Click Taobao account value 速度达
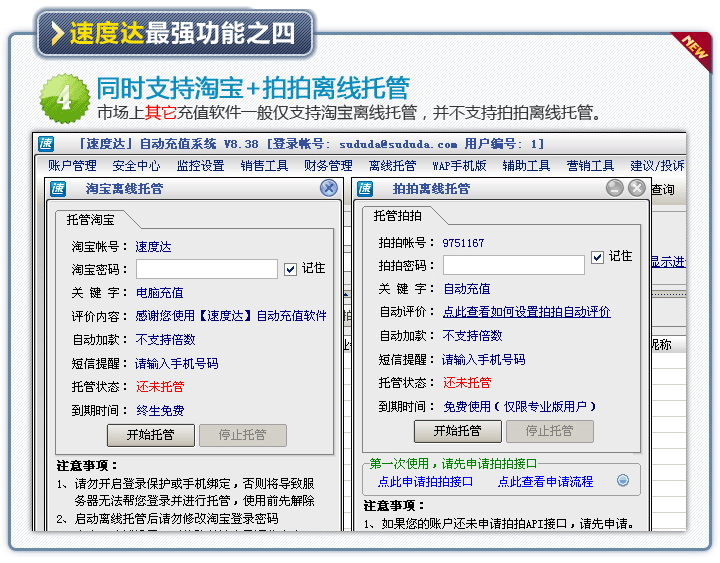The width and height of the screenshot is (720, 563). click(x=153, y=247)
